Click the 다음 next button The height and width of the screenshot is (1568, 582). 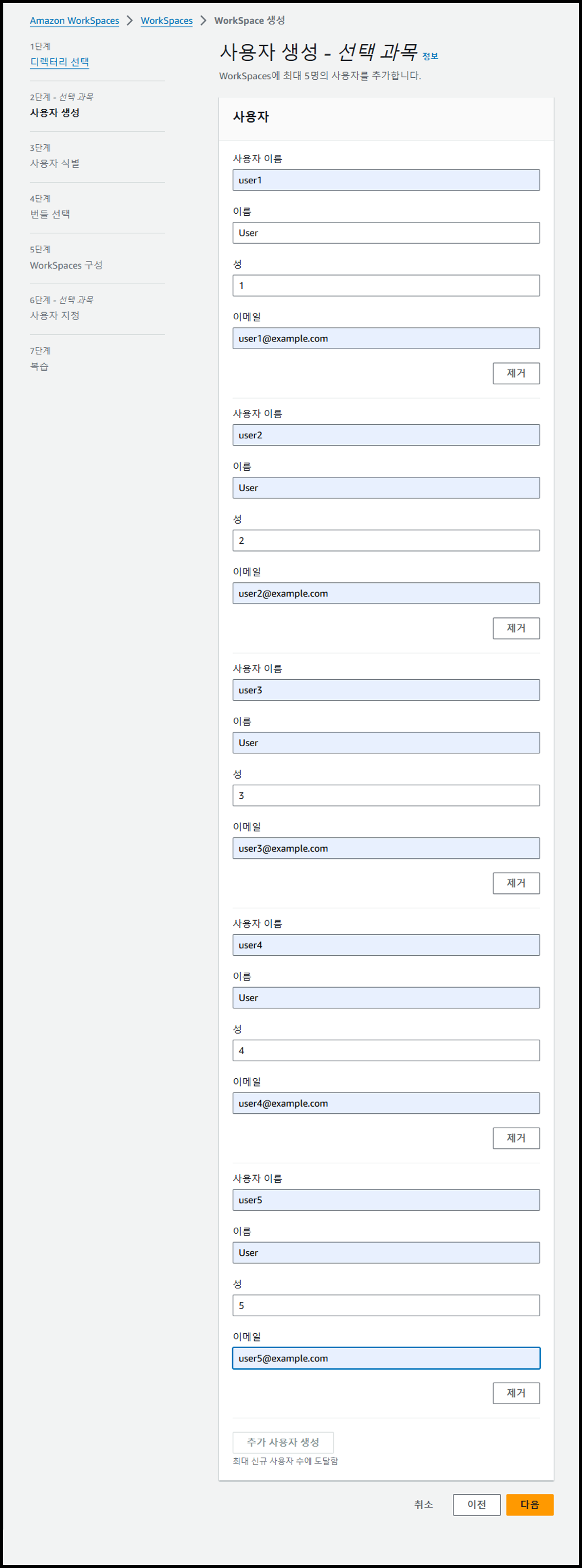[530, 1505]
